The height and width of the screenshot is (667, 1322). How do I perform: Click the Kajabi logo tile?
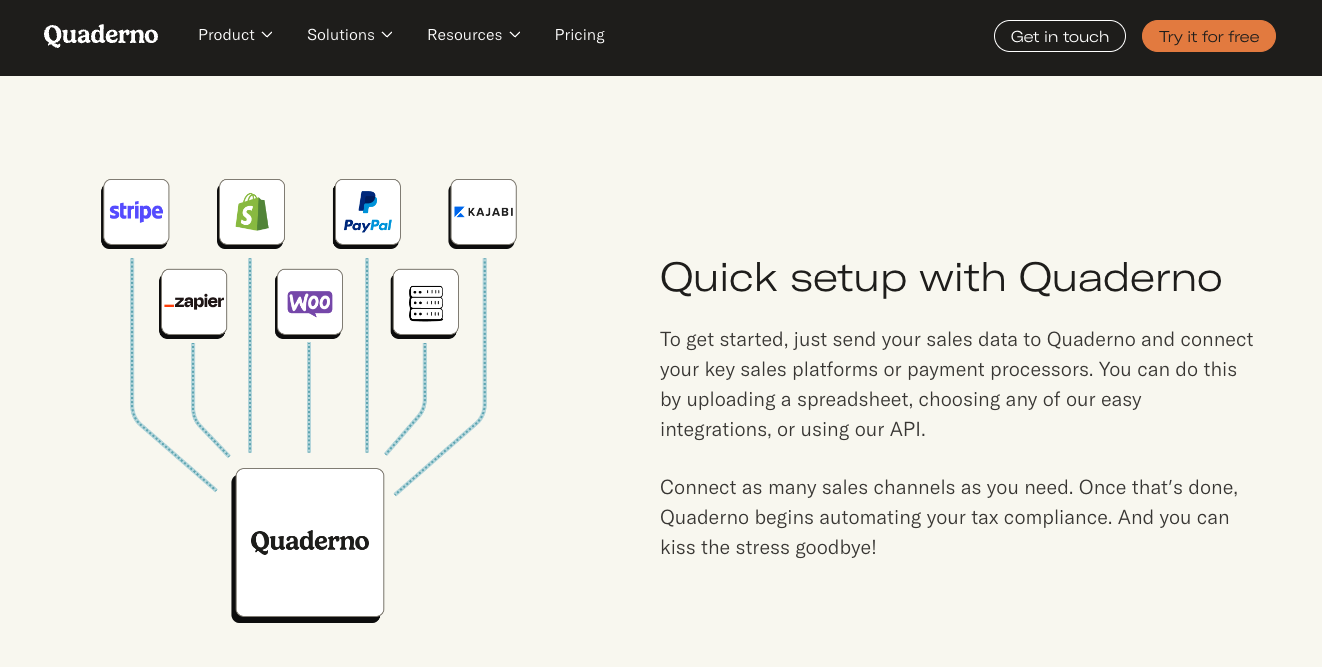(484, 212)
